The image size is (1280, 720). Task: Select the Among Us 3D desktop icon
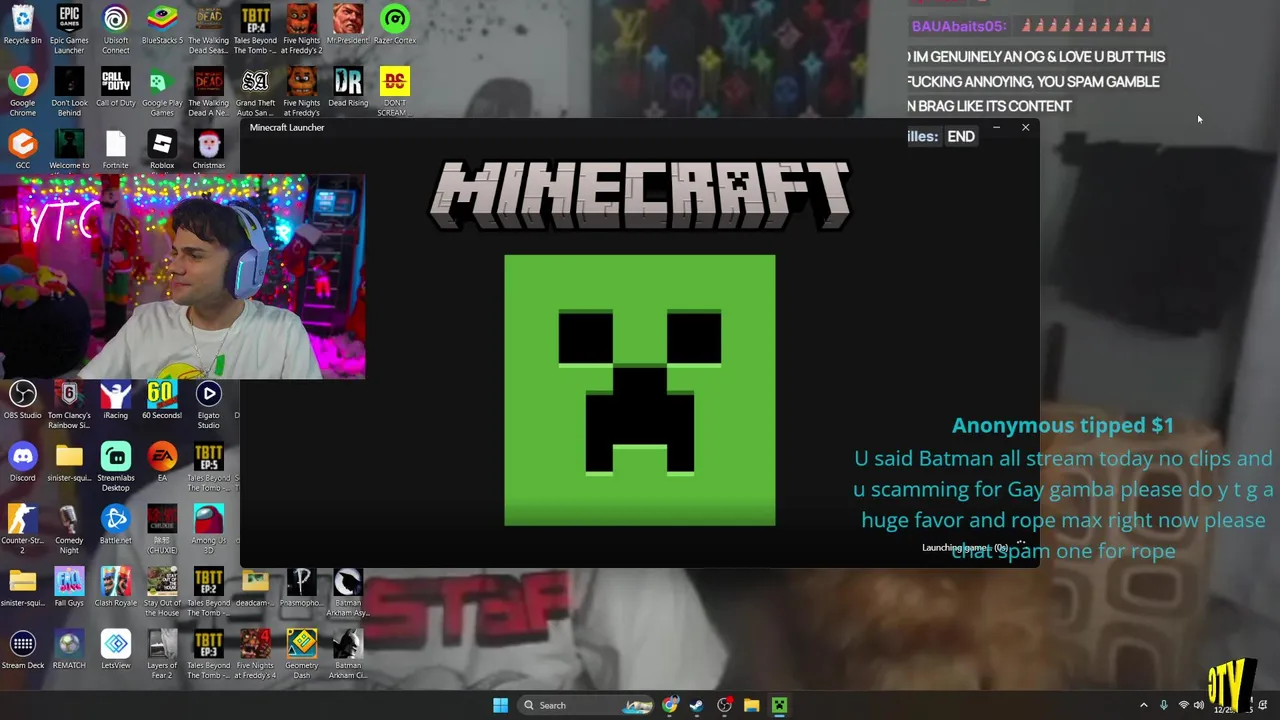tap(208, 530)
